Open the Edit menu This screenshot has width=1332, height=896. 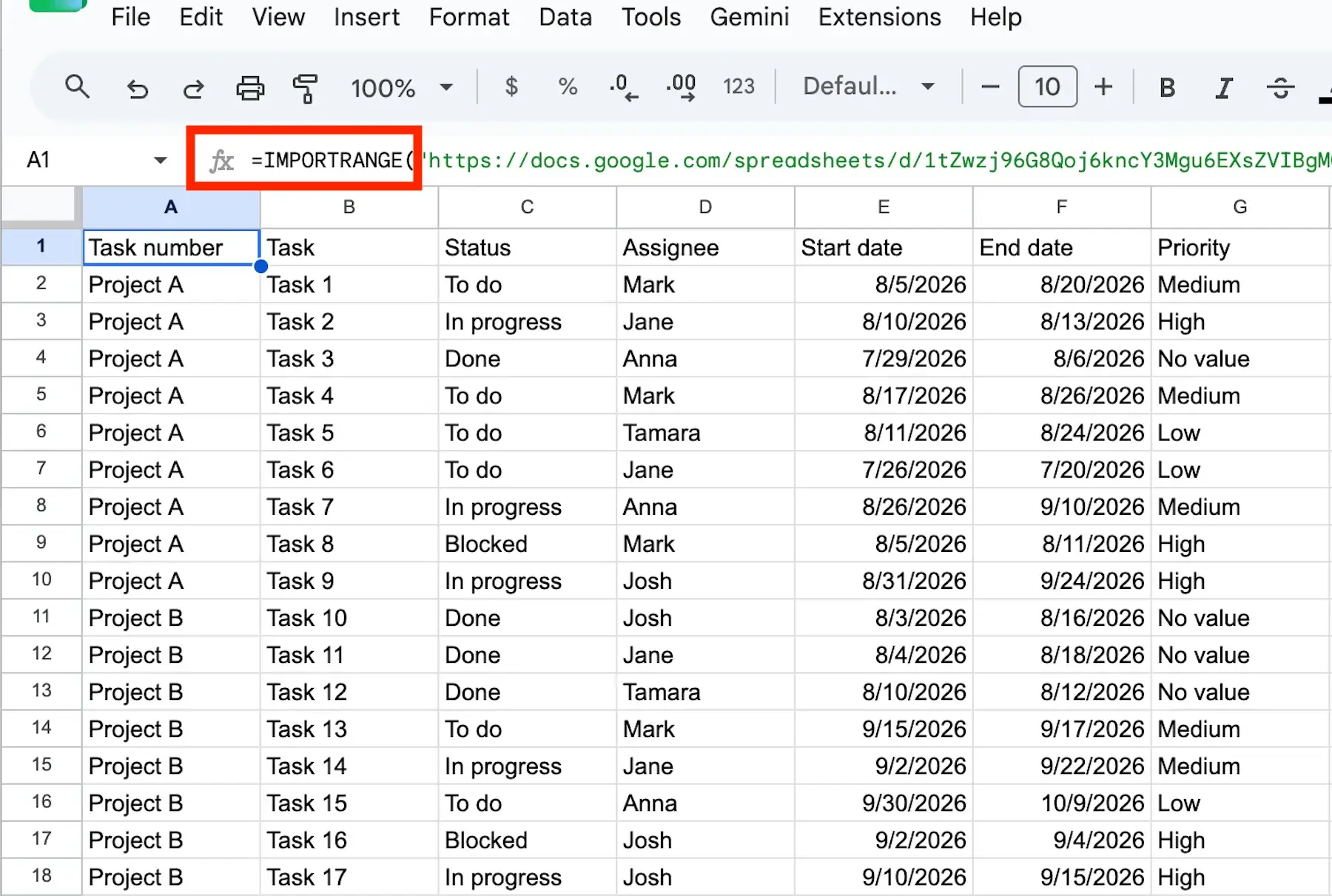[201, 16]
